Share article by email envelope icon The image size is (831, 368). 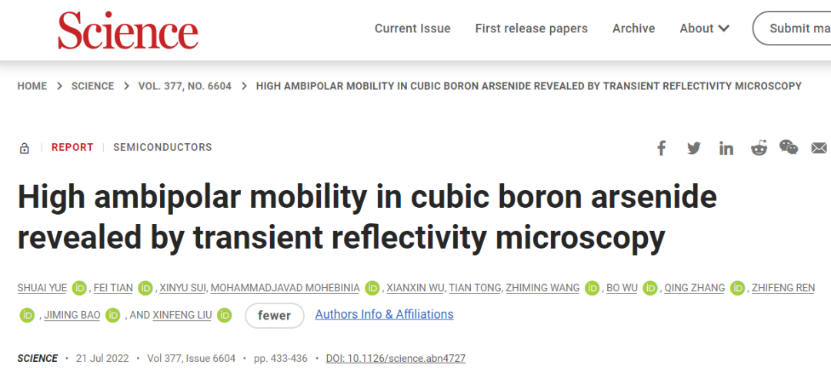(819, 148)
